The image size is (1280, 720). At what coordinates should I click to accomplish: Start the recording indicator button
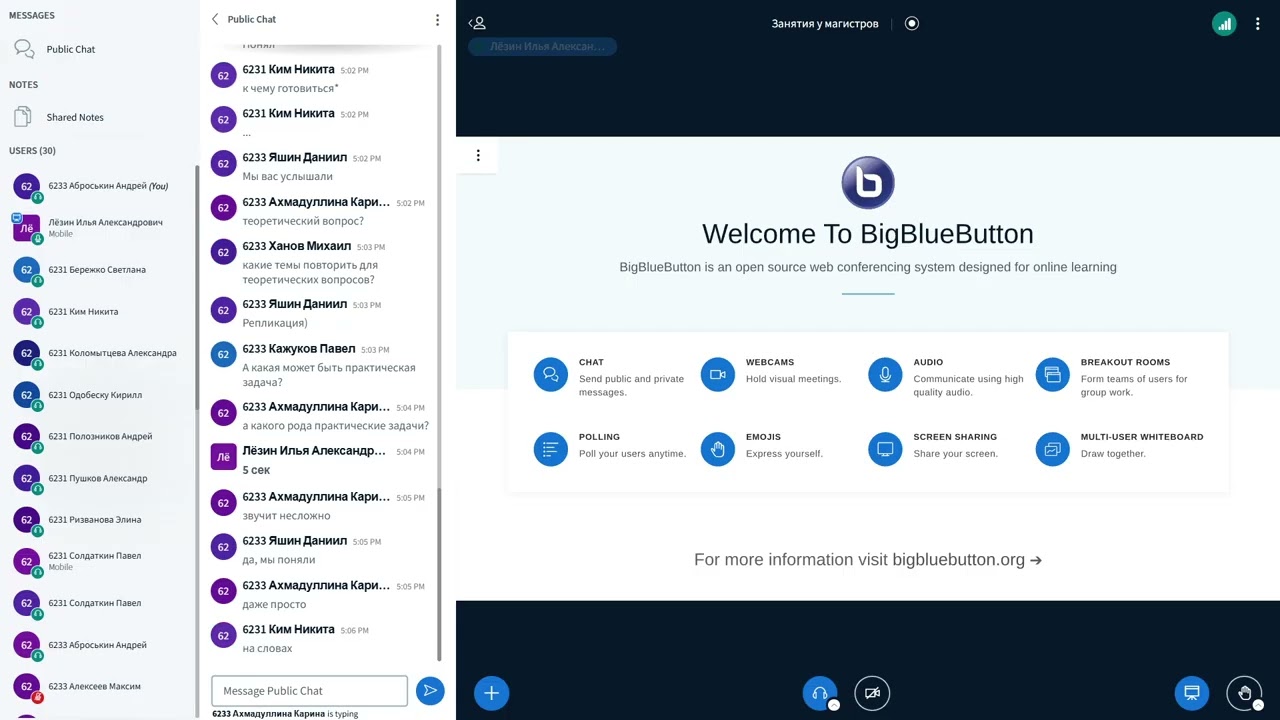[912, 23]
